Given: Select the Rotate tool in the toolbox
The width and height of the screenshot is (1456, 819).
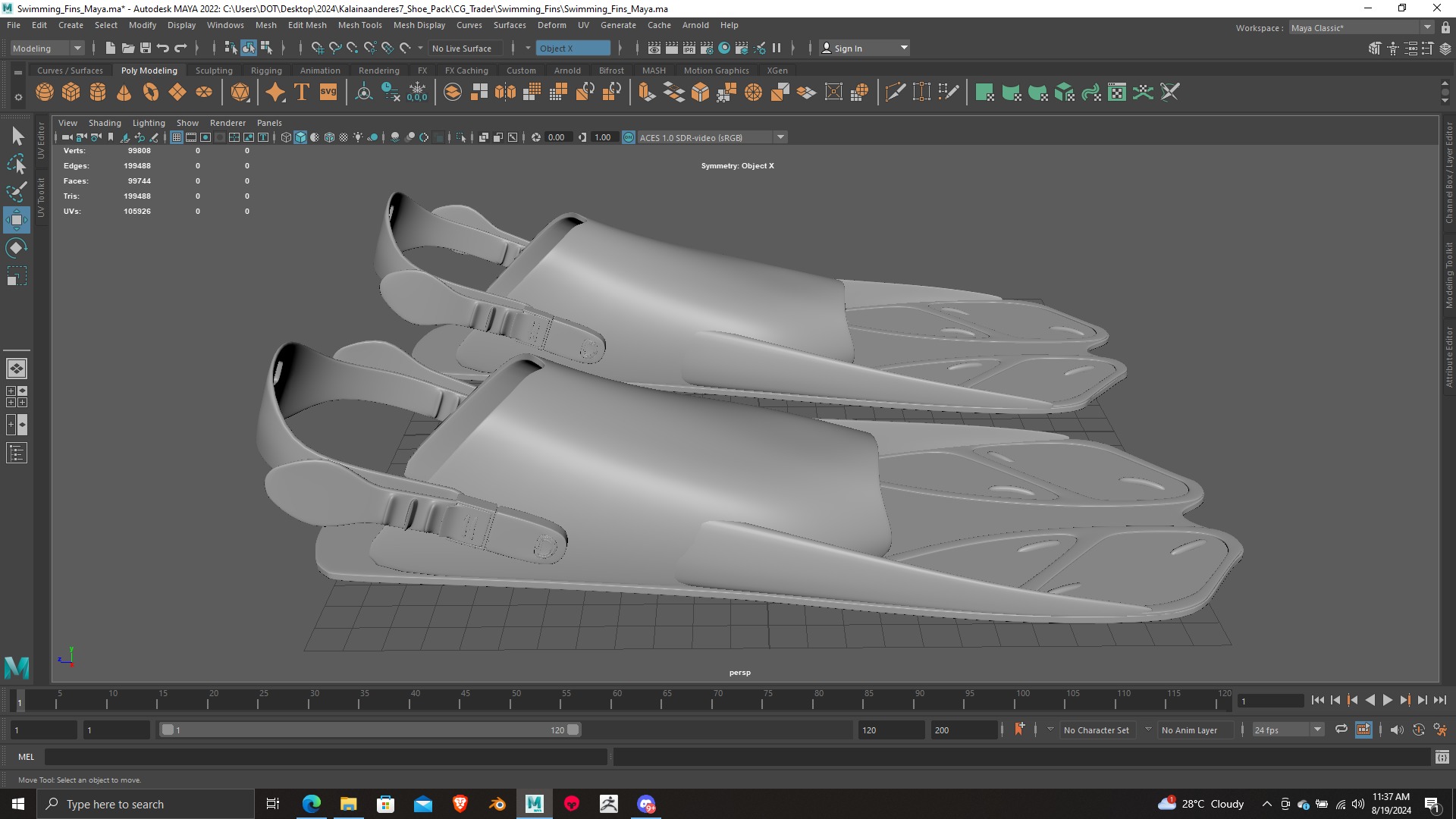Looking at the screenshot, I should (x=17, y=248).
